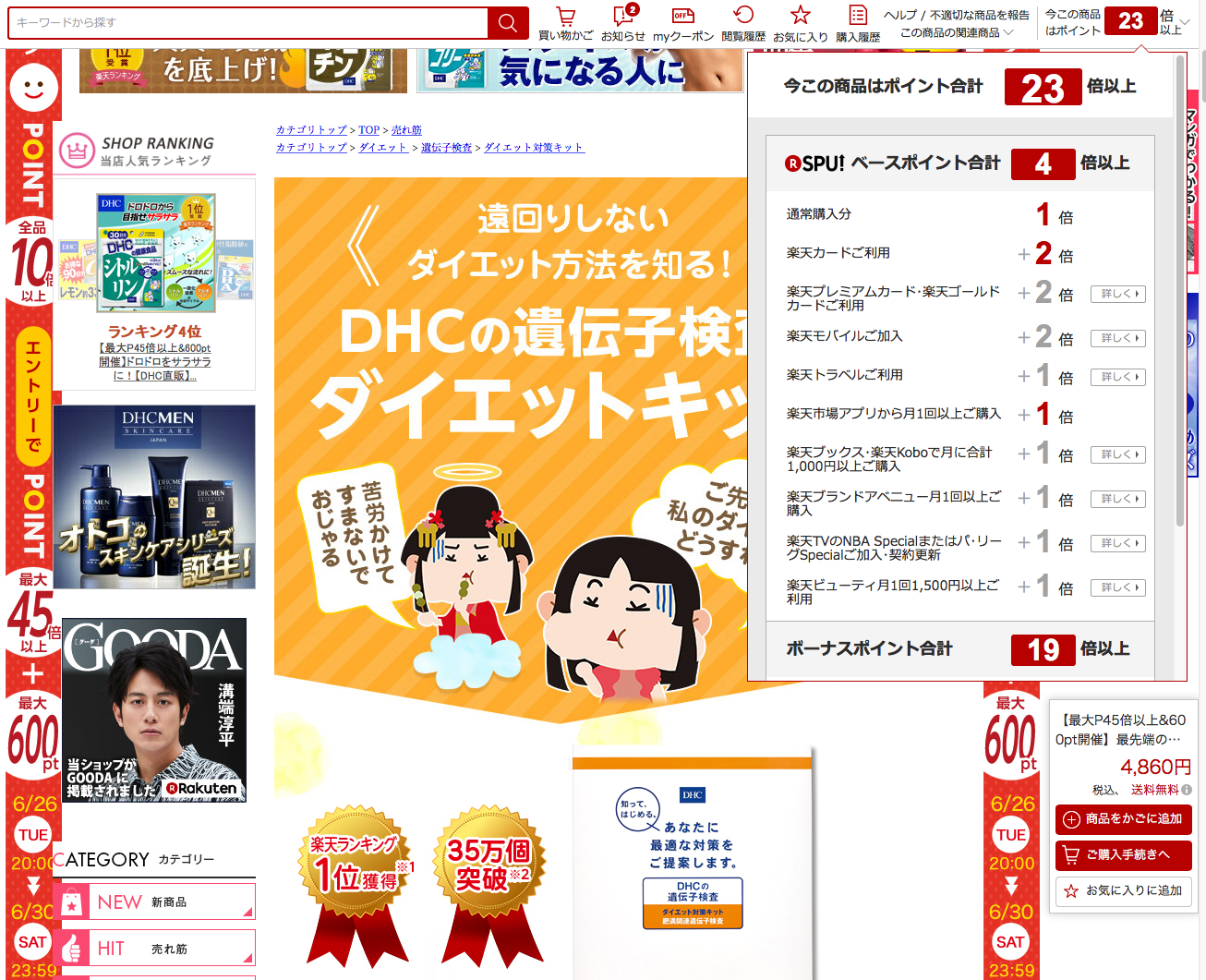The height and width of the screenshot is (980, 1206).
Task: Focus the keyword search field
Action: (x=247, y=23)
